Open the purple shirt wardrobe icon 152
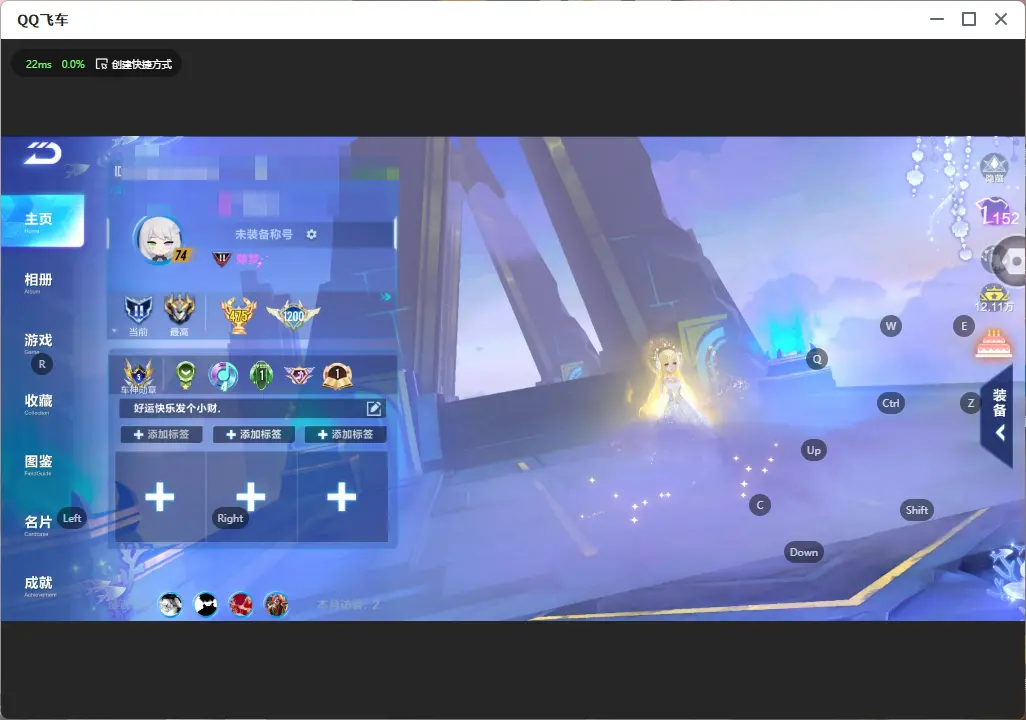The width and height of the screenshot is (1026, 720). (997, 212)
